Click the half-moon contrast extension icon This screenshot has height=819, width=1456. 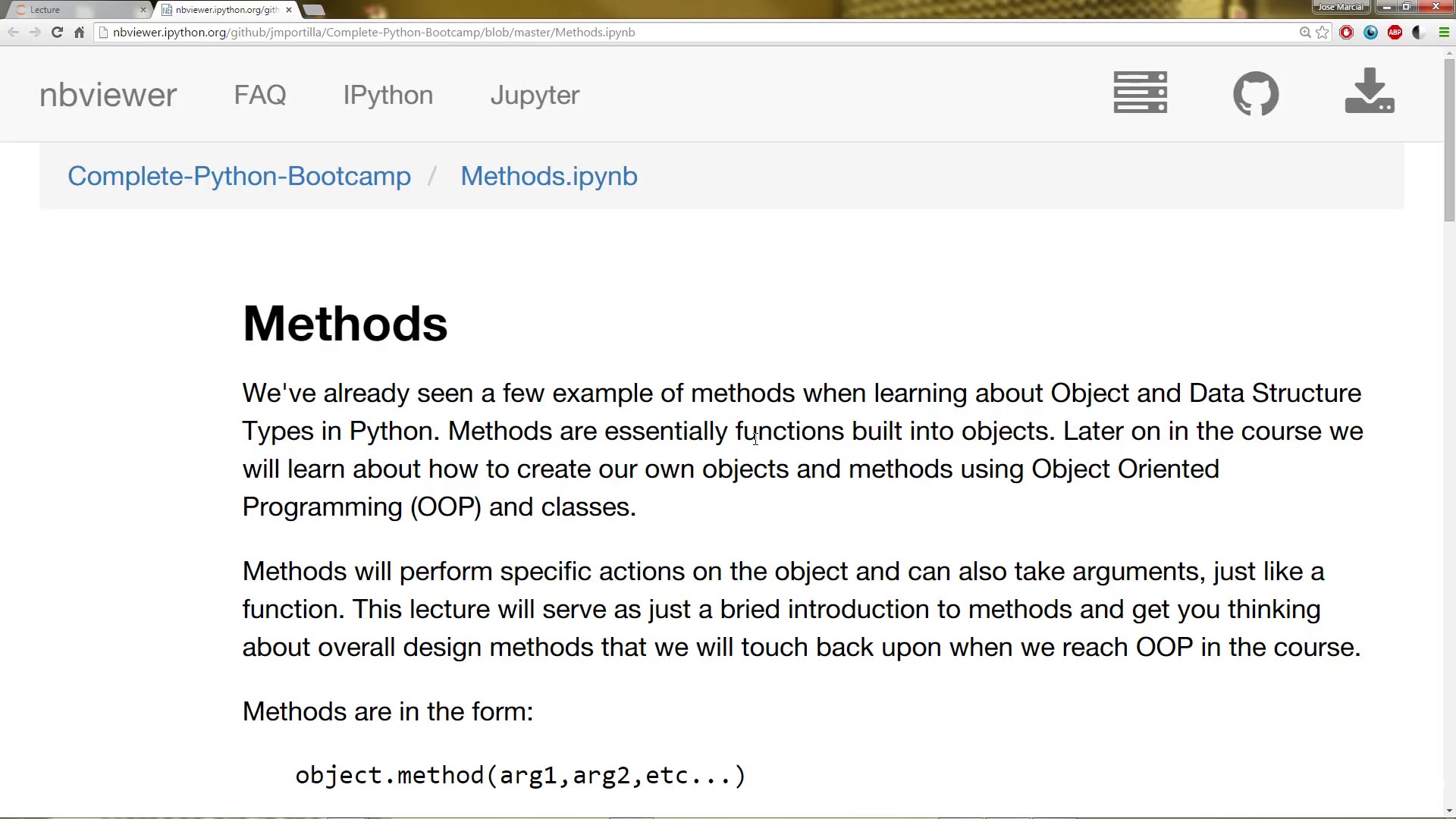pyautogui.click(x=1419, y=33)
